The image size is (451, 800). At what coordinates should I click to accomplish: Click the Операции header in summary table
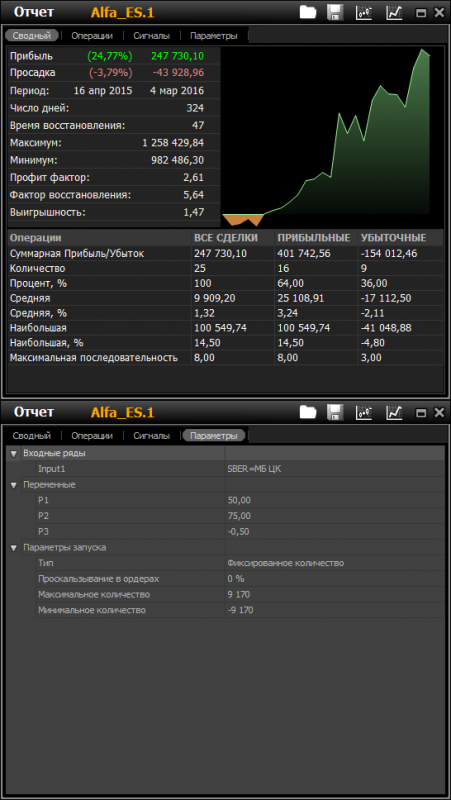coord(36,238)
